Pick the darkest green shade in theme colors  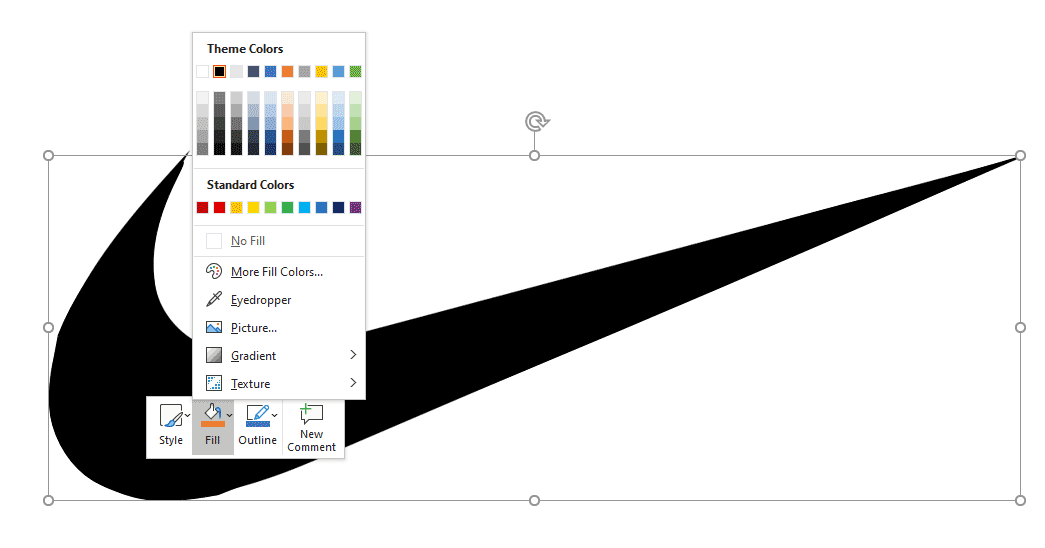355,149
